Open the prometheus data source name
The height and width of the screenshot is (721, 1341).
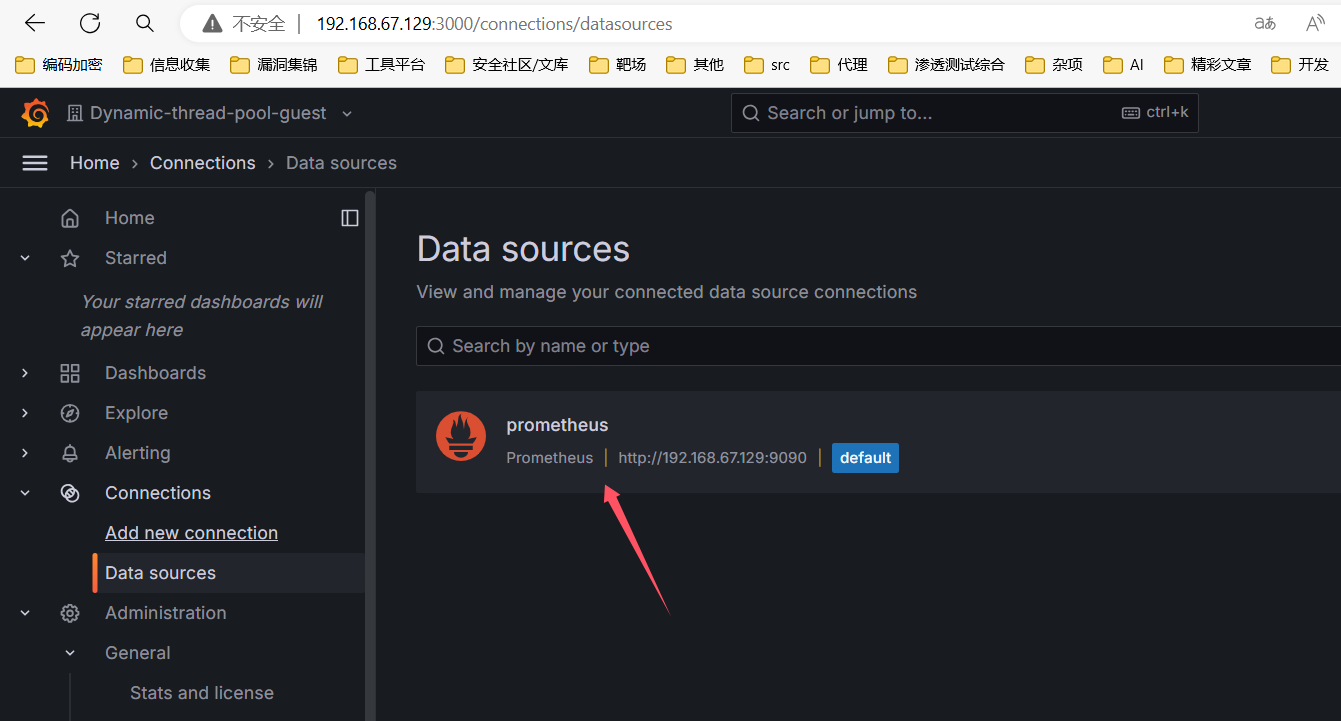click(557, 425)
